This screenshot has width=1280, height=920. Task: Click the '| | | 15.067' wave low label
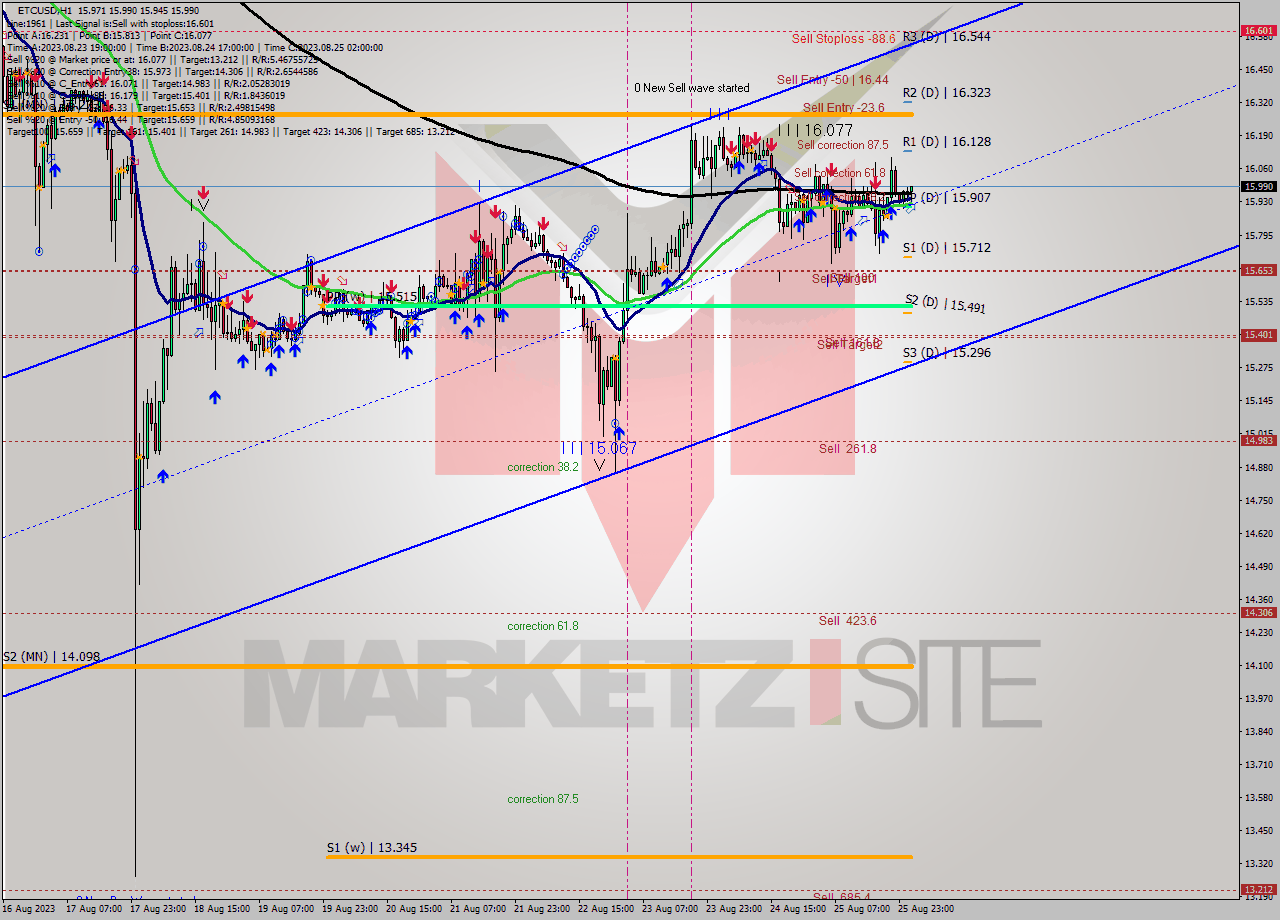pyautogui.click(x=598, y=448)
